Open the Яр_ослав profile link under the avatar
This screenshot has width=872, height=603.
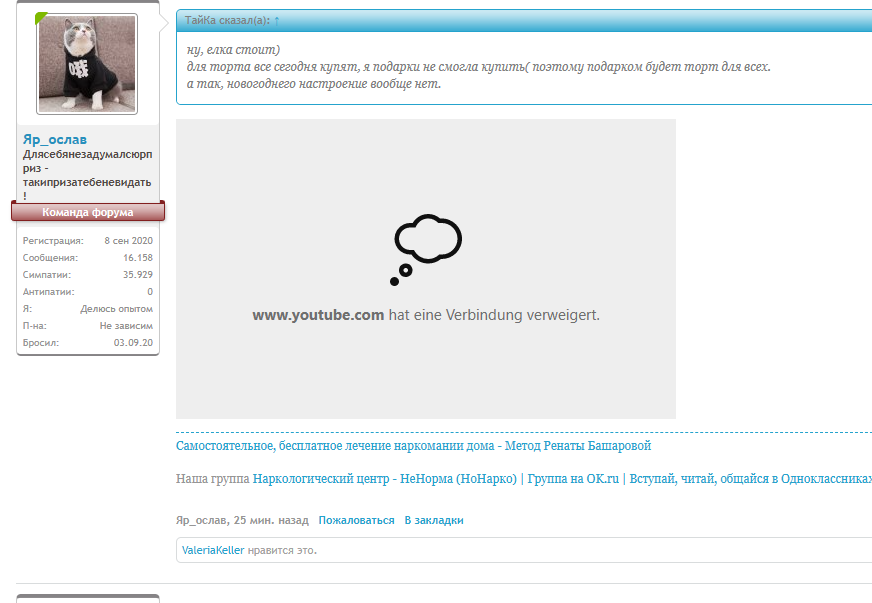click(x=55, y=139)
